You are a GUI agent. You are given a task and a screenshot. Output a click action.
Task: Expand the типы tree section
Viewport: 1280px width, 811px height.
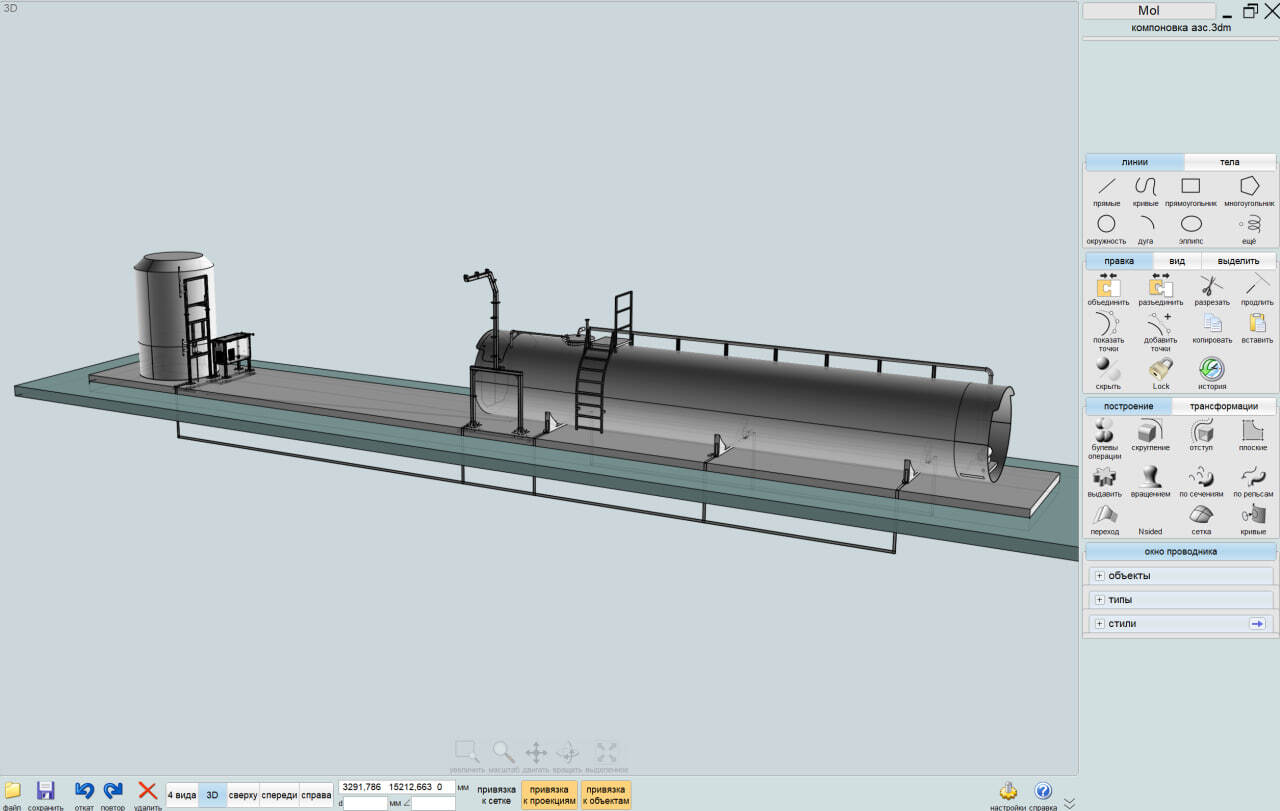1099,600
